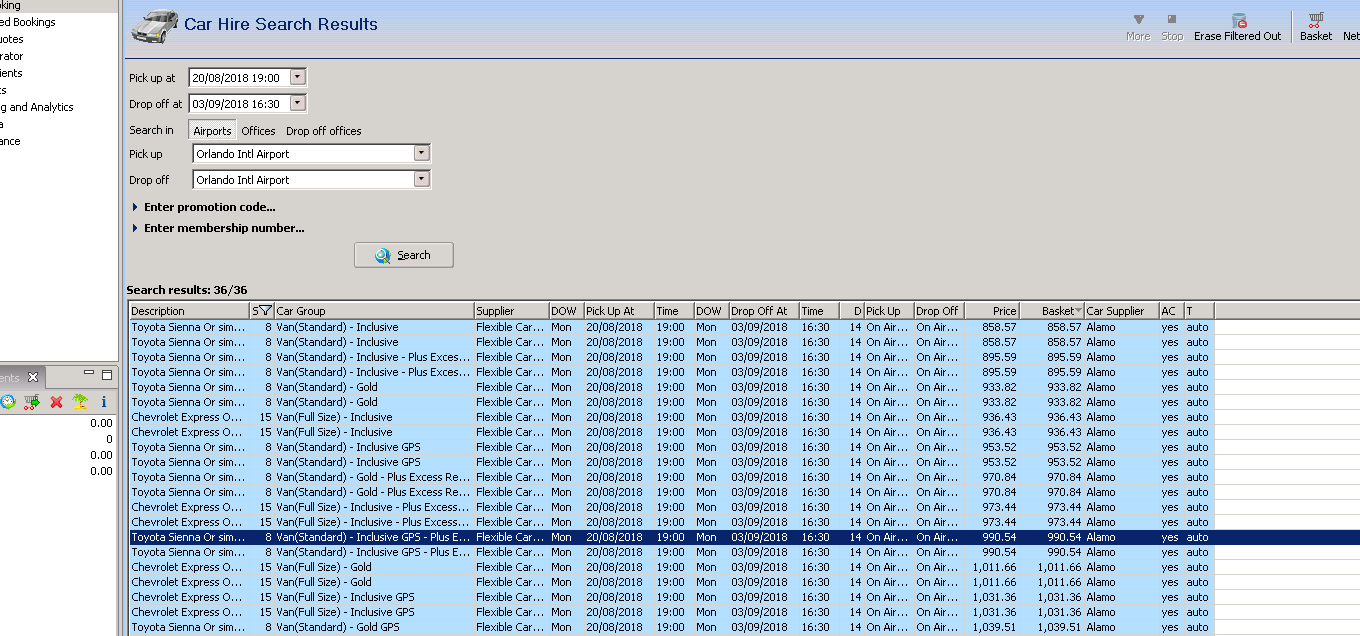
Task: Open the Pick up at date dropdown
Action: point(298,77)
